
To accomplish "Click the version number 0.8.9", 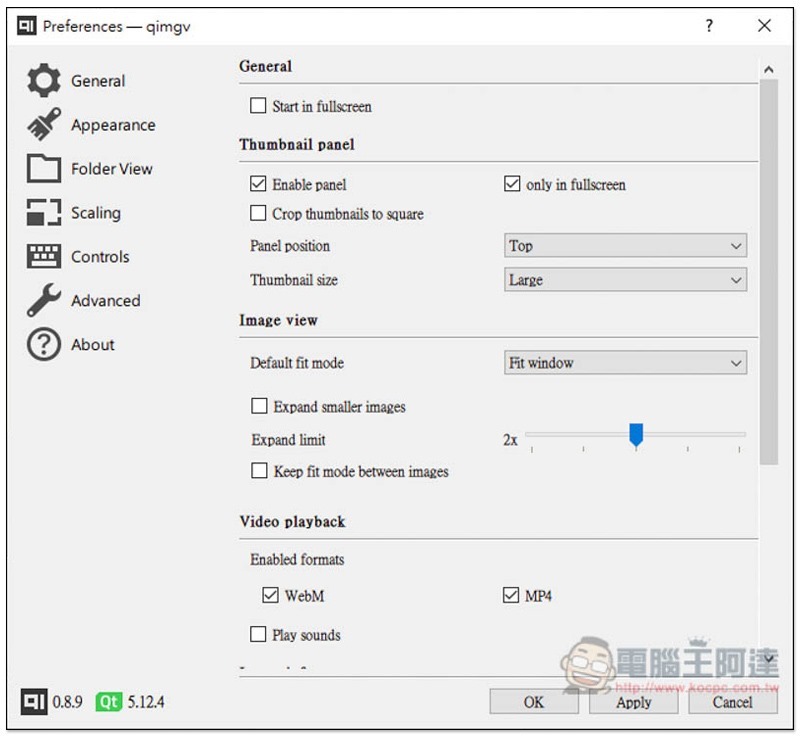I will [67, 702].
